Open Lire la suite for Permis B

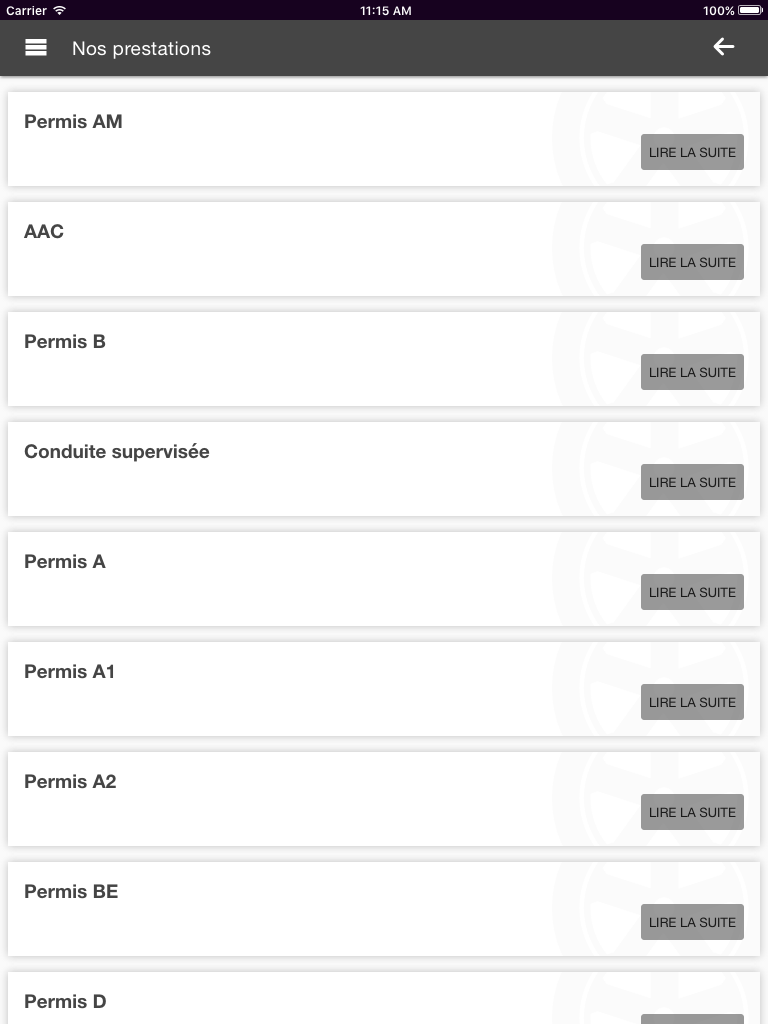(x=692, y=372)
